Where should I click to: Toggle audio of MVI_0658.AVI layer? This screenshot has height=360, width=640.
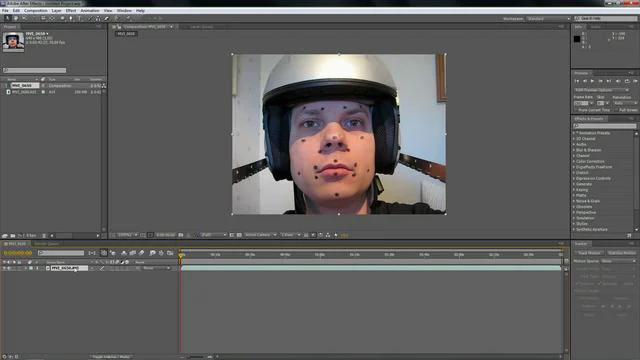(9, 268)
